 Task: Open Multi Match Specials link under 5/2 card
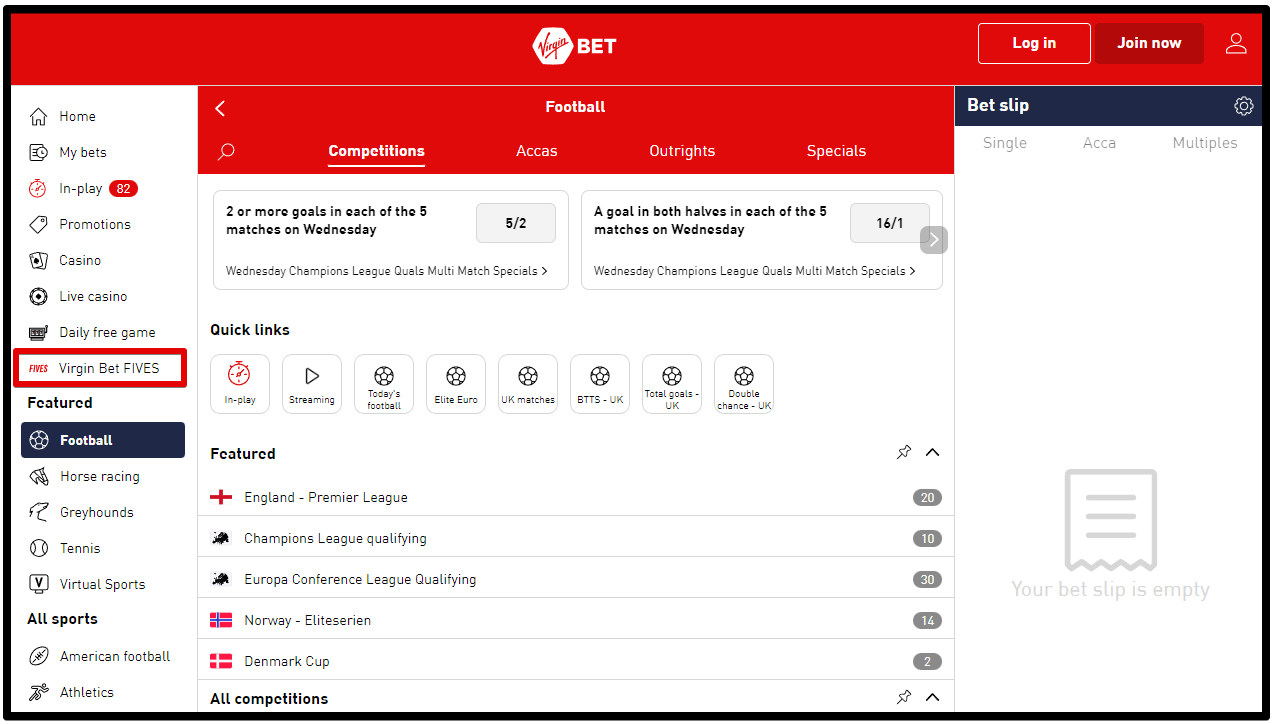tap(387, 271)
